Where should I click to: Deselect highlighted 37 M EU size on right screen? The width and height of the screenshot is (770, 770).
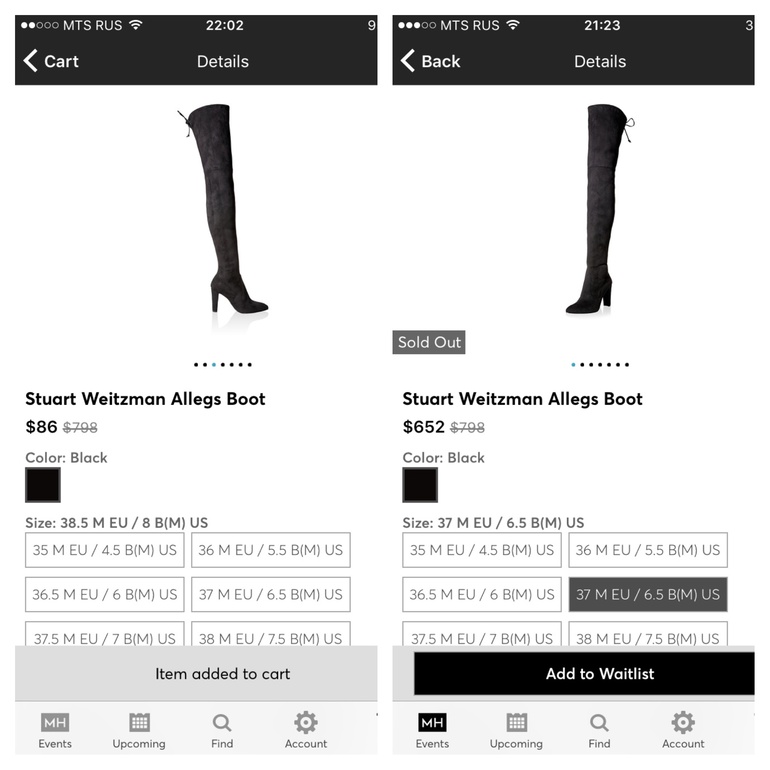point(648,594)
